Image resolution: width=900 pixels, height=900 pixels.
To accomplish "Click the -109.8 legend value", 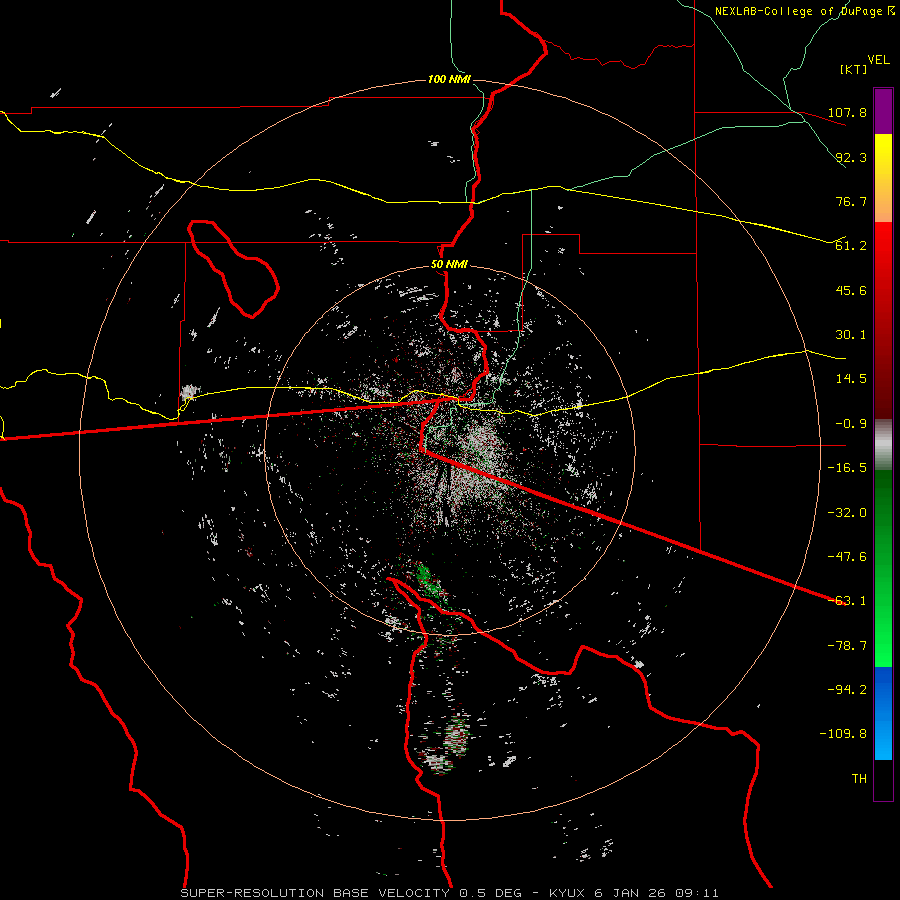I will 843,734.
